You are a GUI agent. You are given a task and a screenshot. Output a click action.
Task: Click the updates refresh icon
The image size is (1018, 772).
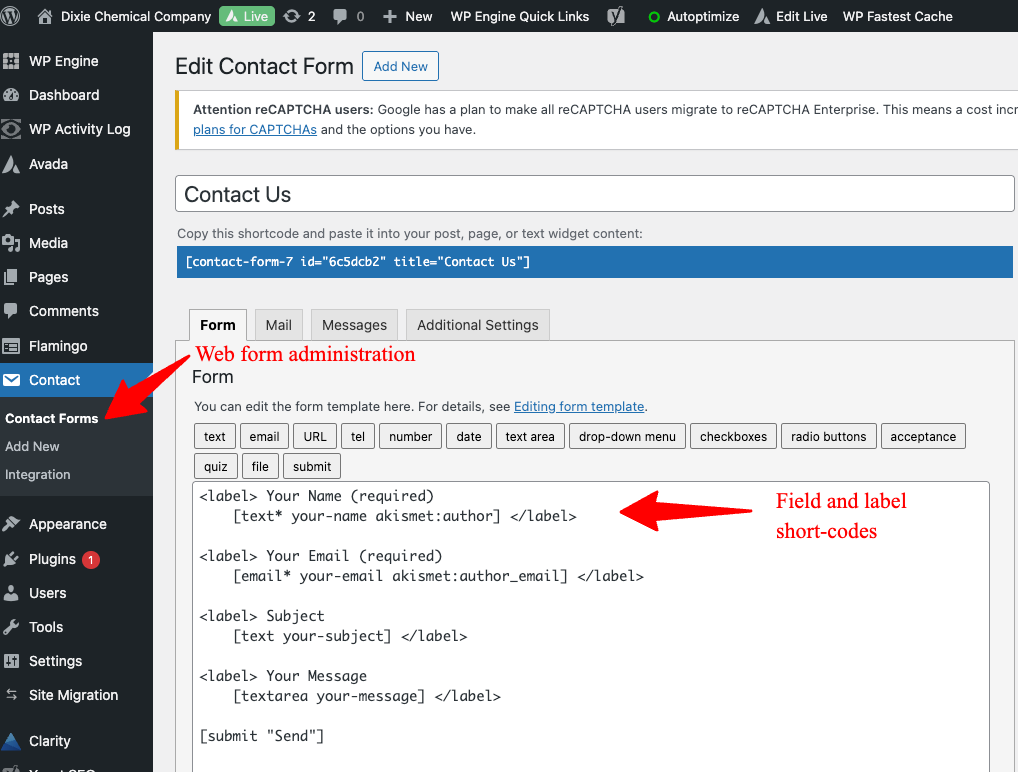pos(291,16)
